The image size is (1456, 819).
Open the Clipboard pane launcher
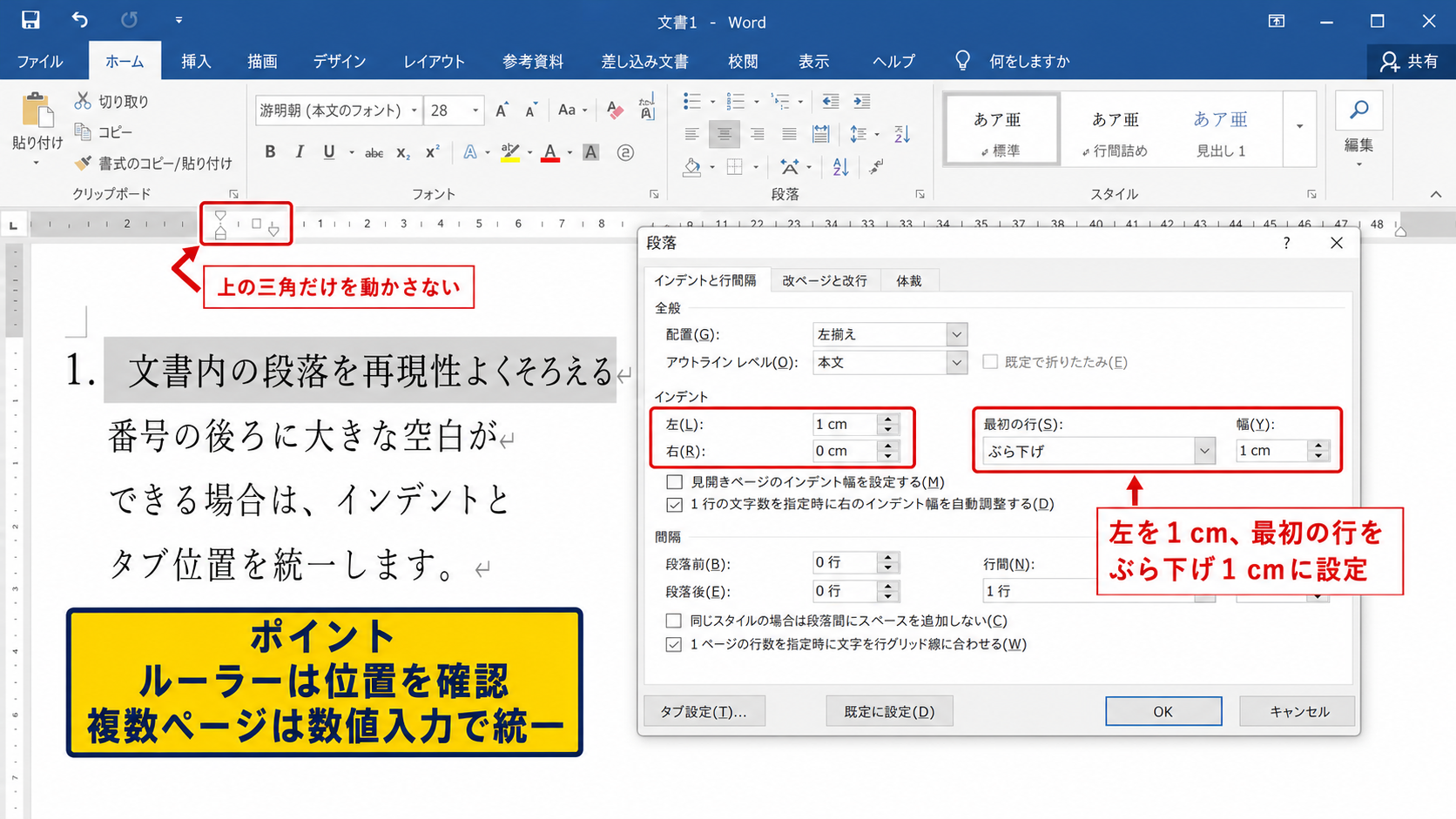(233, 194)
